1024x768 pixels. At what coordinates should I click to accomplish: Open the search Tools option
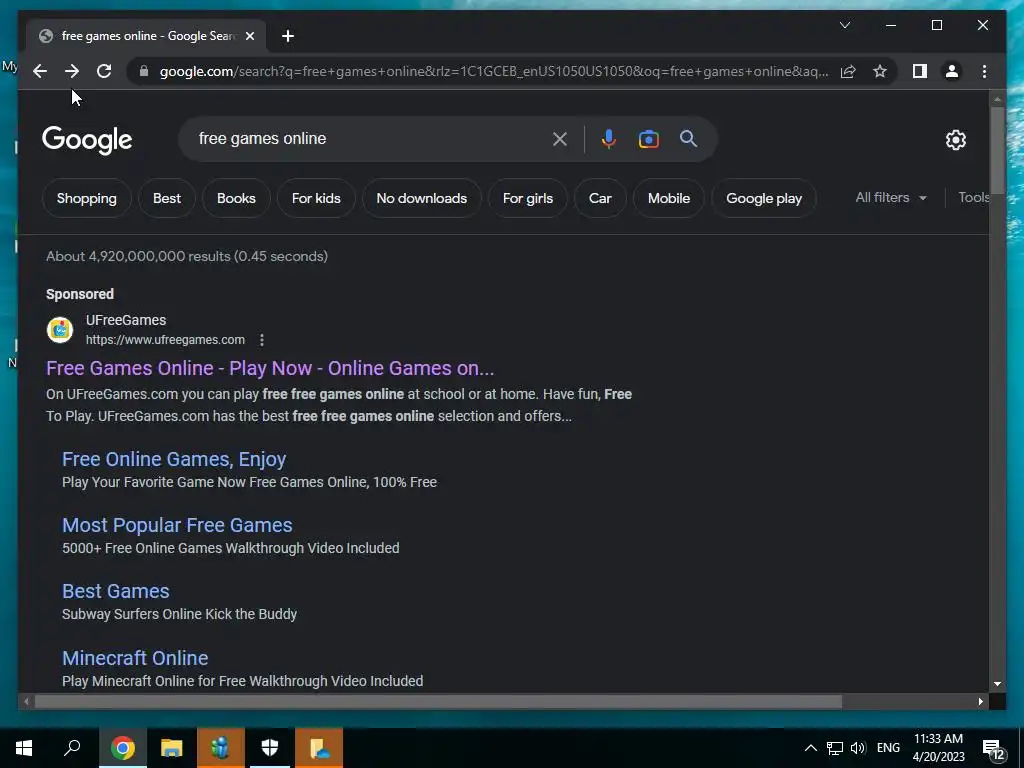[973, 197]
